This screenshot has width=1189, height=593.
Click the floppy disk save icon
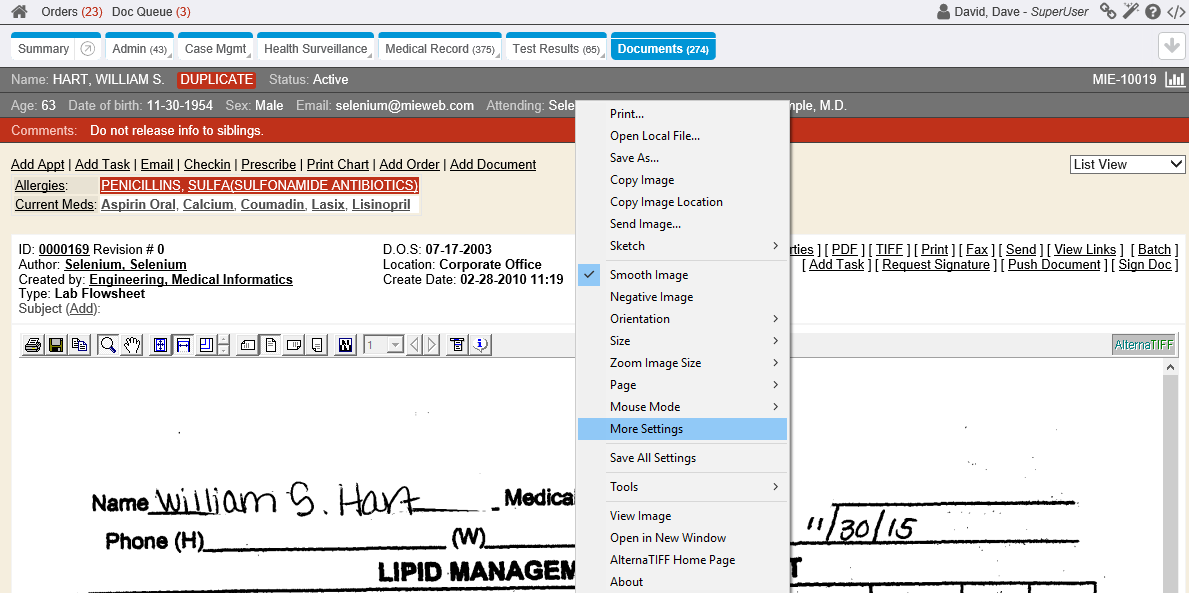tap(56, 345)
